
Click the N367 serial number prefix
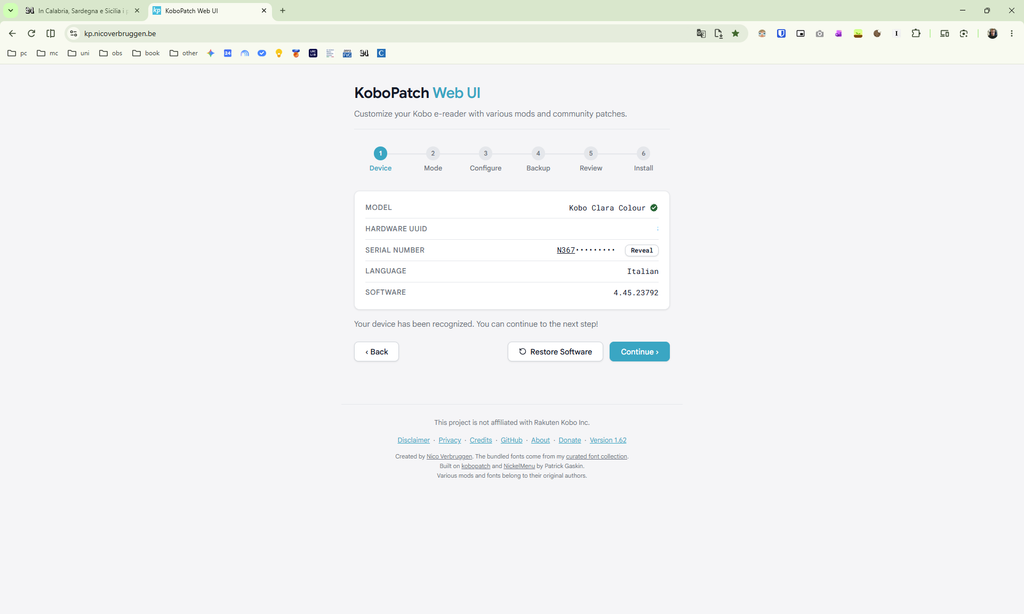coord(566,250)
